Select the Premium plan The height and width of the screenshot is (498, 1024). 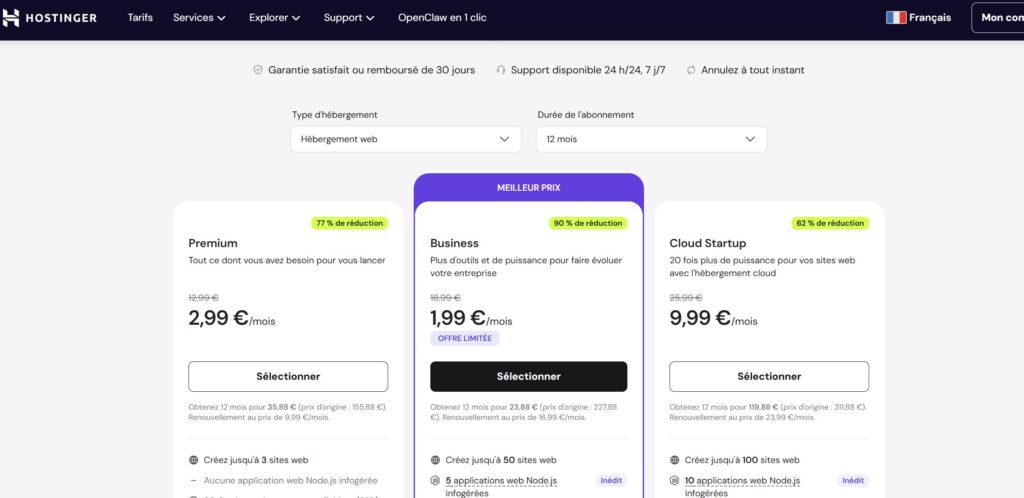pos(288,376)
